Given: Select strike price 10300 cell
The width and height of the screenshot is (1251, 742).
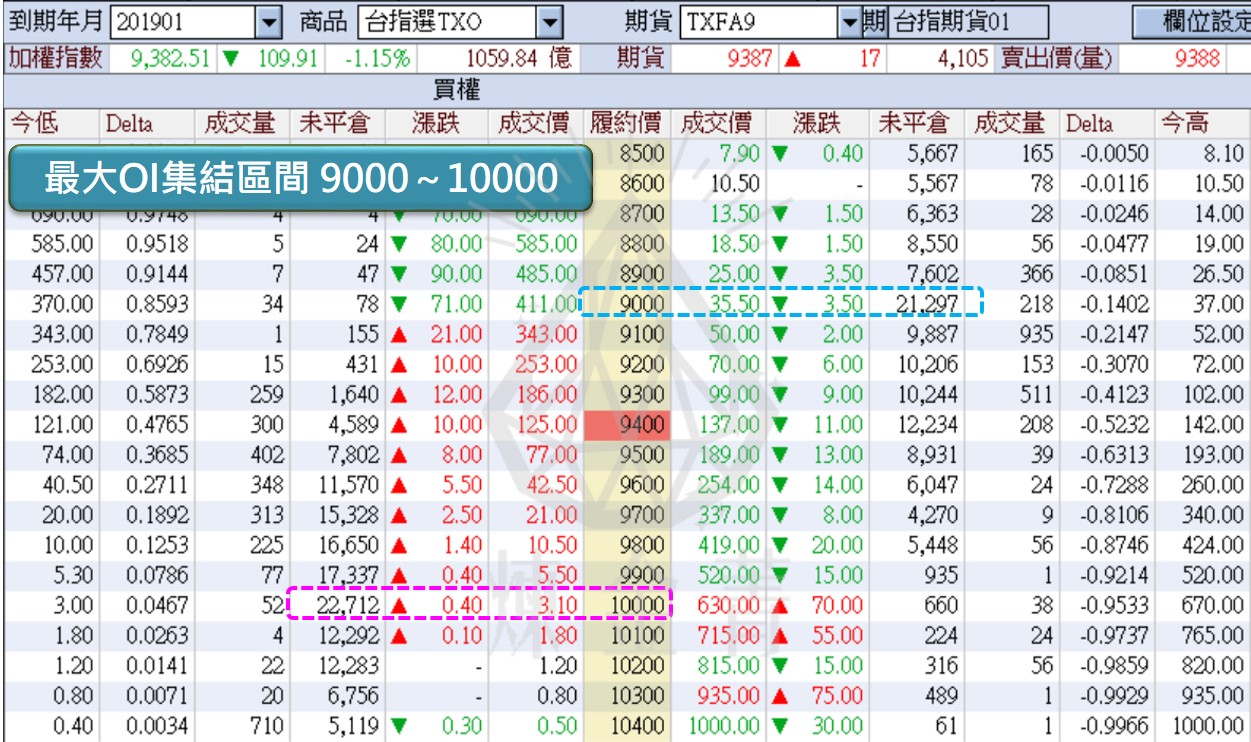Looking at the screenshot, I should click(627, 695).
